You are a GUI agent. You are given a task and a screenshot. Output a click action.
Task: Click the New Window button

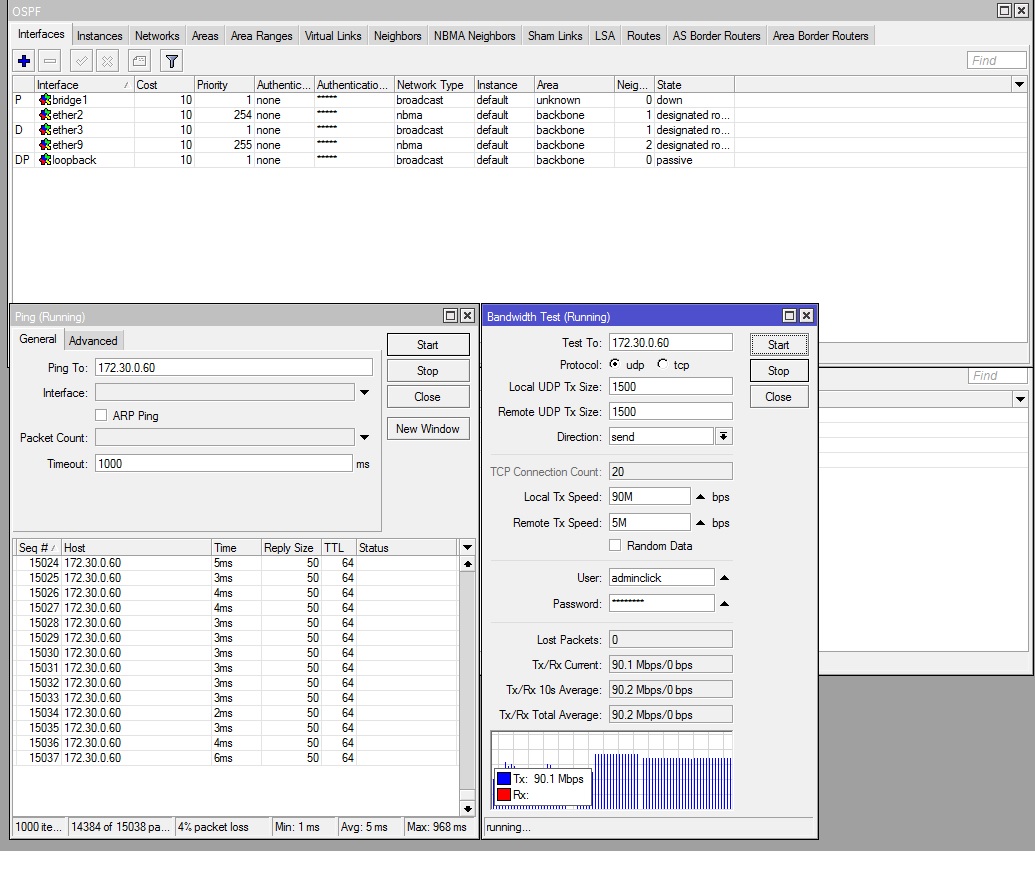pyautogui.click(x=427, y=429)
